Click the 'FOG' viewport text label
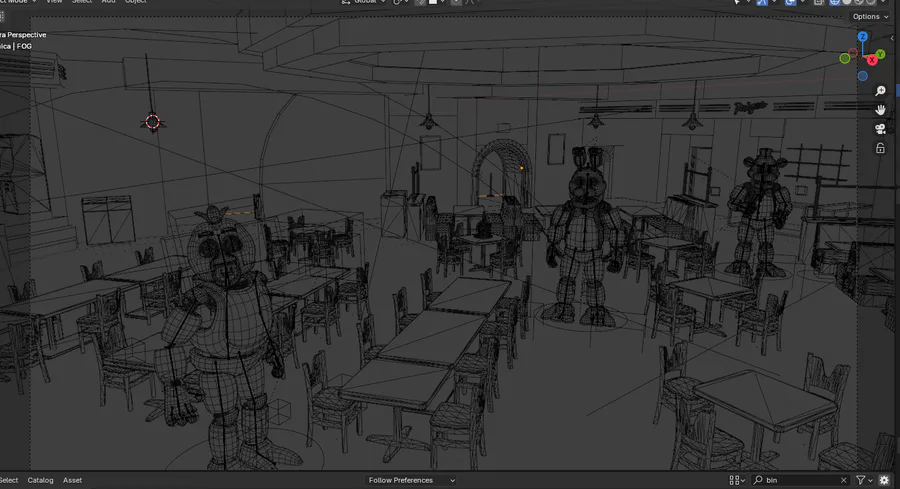900x489 pixels. [24, 46]
